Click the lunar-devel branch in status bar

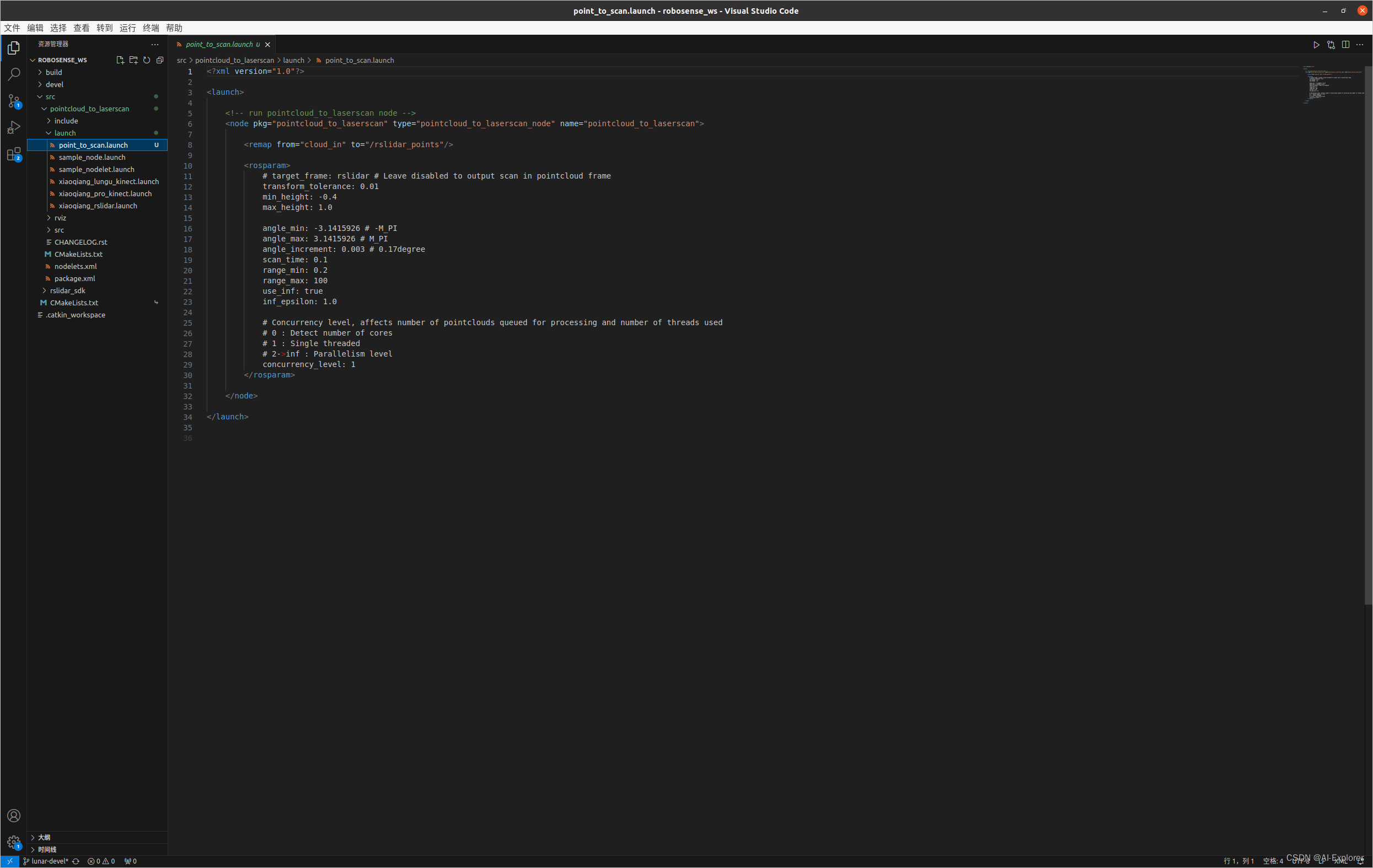tap(46, 861)
